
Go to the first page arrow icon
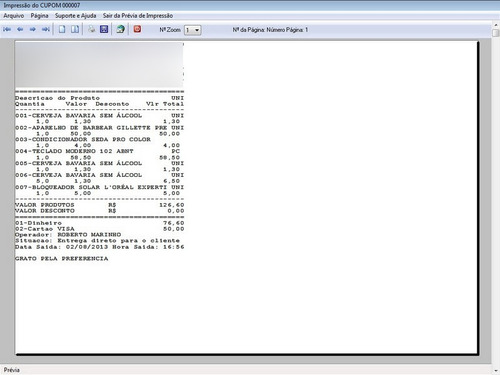(7, 30)
